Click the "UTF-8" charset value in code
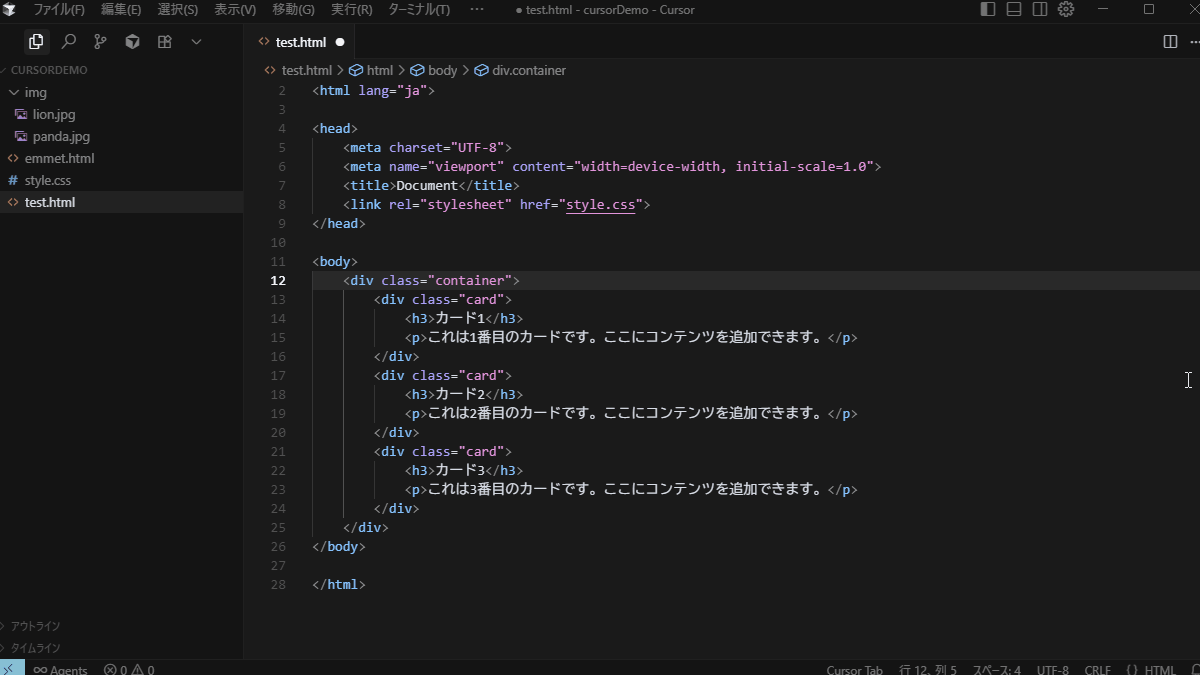Screen dimensions: 1200x675 click(x=477, y=148)
